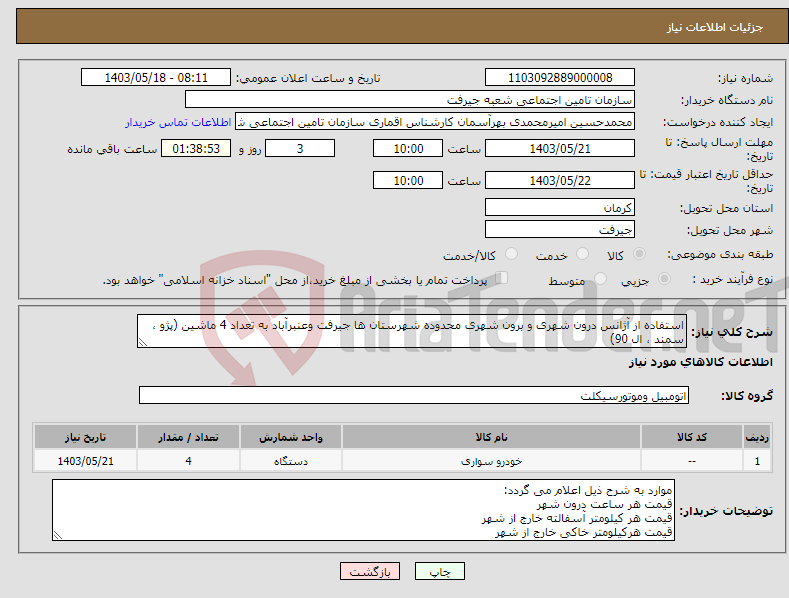Screen dimensions: 789x598
Task: Click the بازگشت (back) button
Action: pyautogui.click(x=370, y=571)
